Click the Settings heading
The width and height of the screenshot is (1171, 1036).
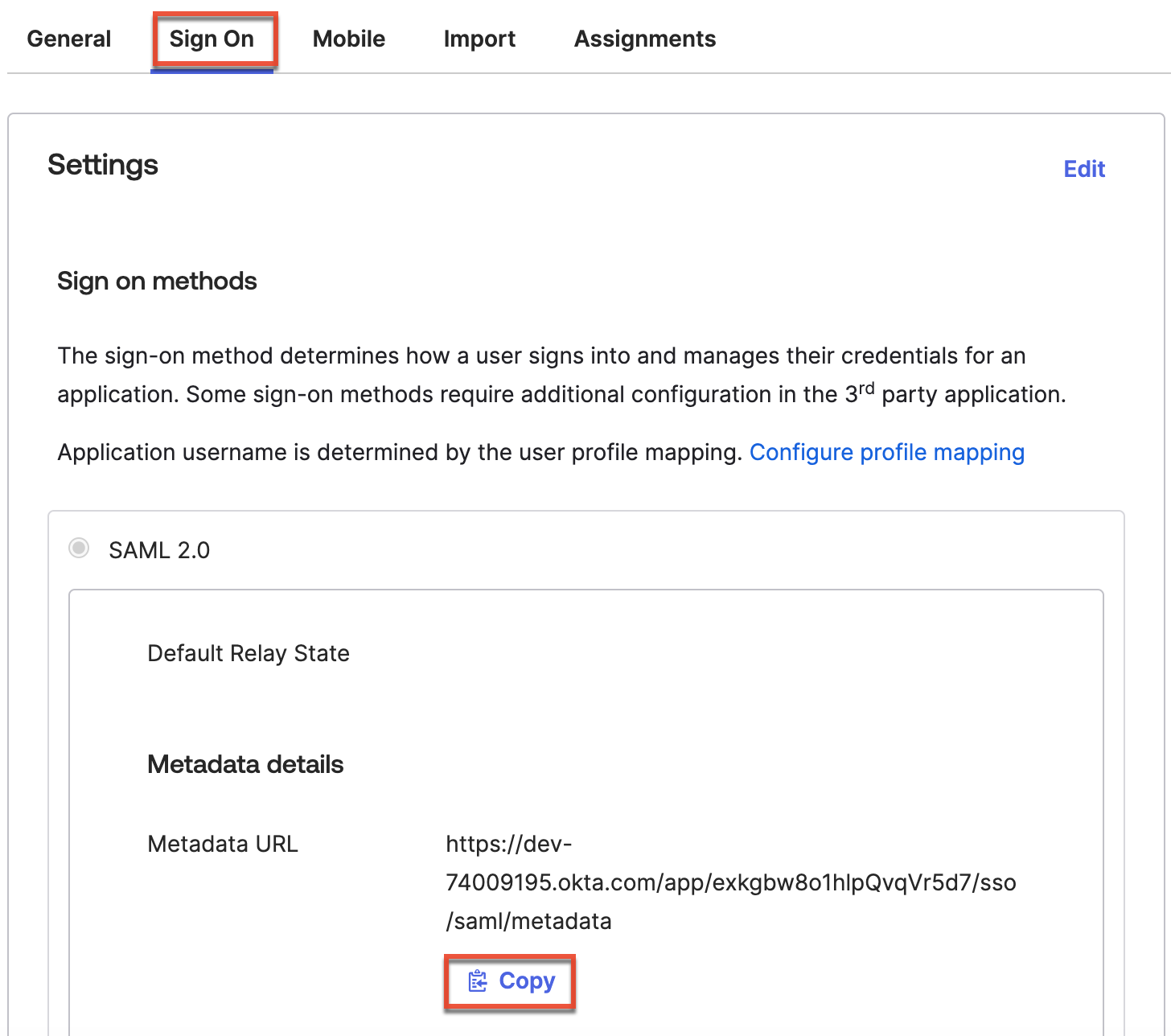click(x=103, y=165)
